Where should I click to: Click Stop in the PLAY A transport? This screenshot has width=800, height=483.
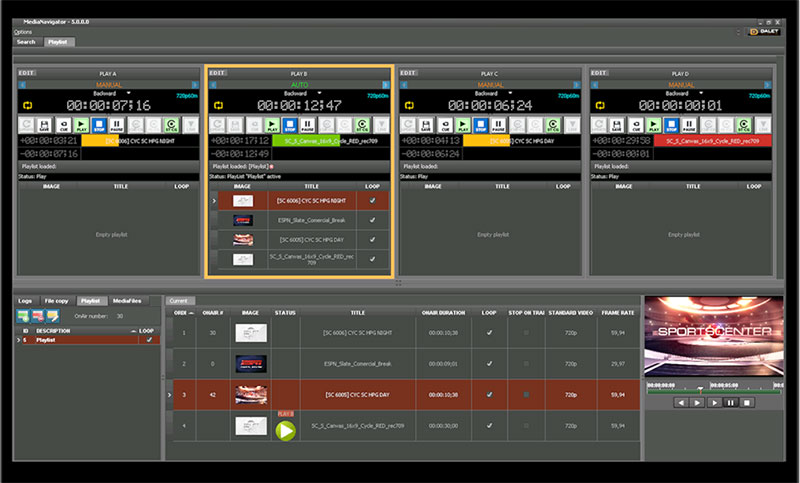click(99, 124)
